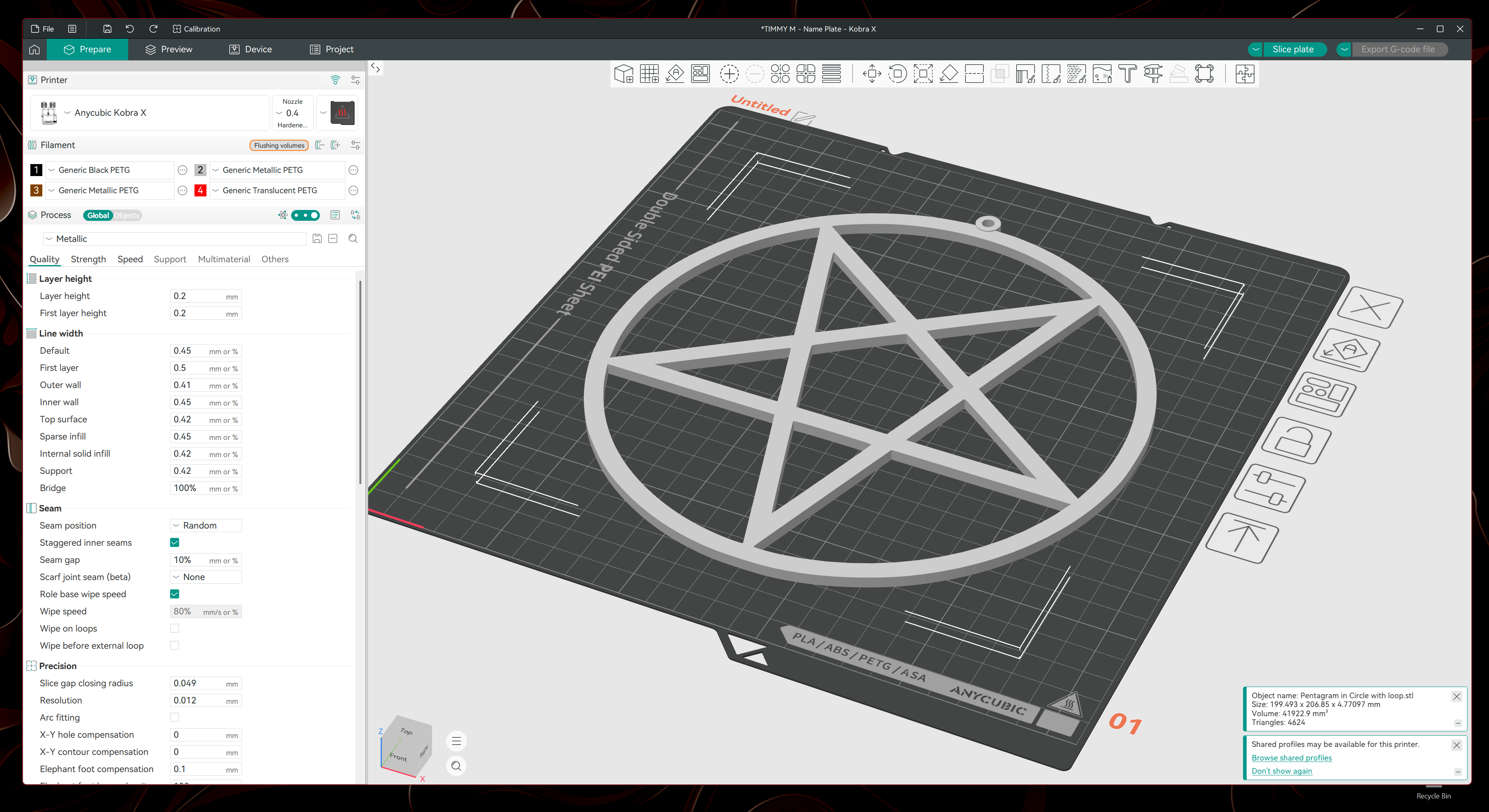The image size is (1489, 812).
Task: Click the Add cube object icon
Action: 624,74
